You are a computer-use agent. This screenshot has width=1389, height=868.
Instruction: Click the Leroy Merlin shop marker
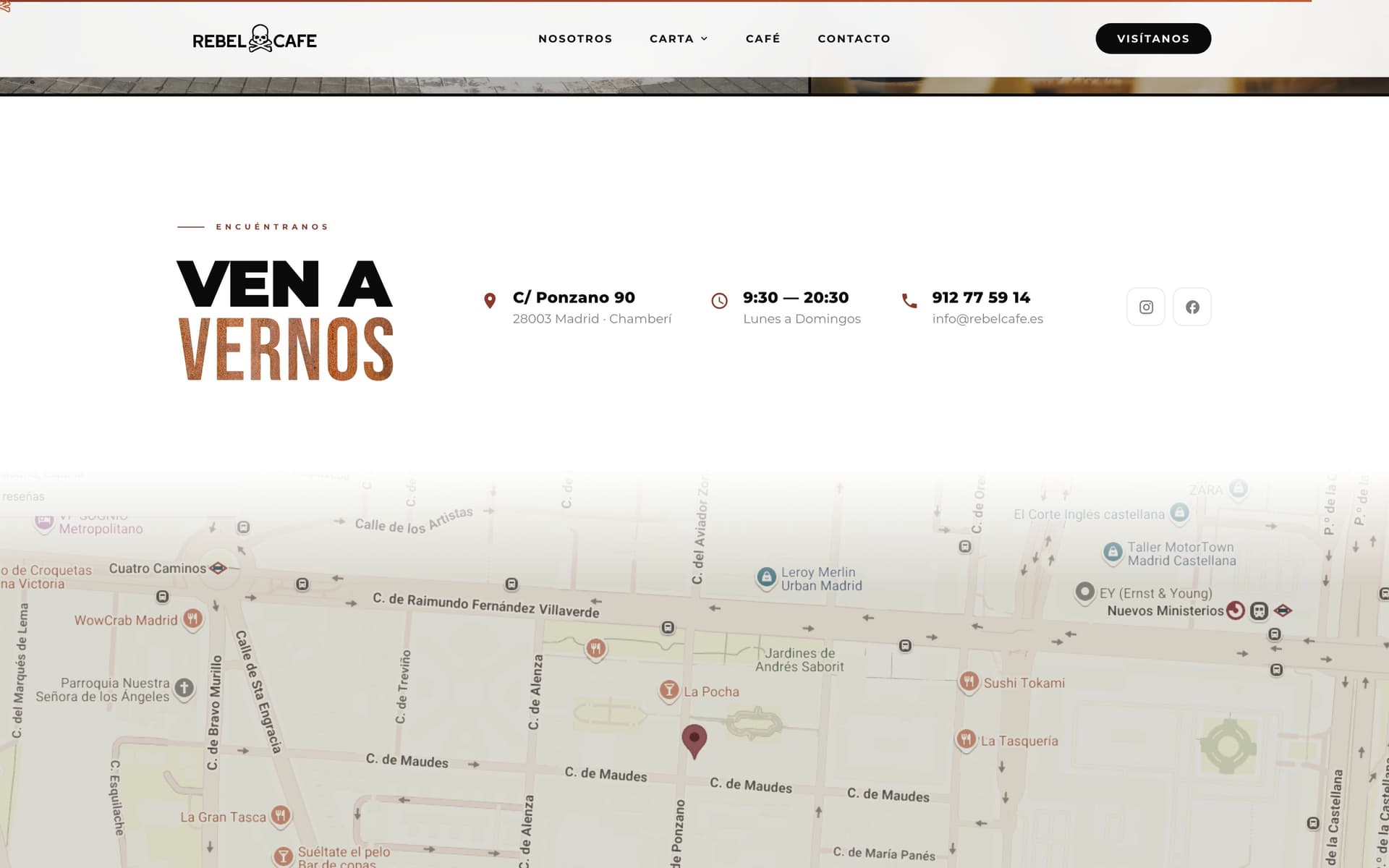click(x=766, y=577)
